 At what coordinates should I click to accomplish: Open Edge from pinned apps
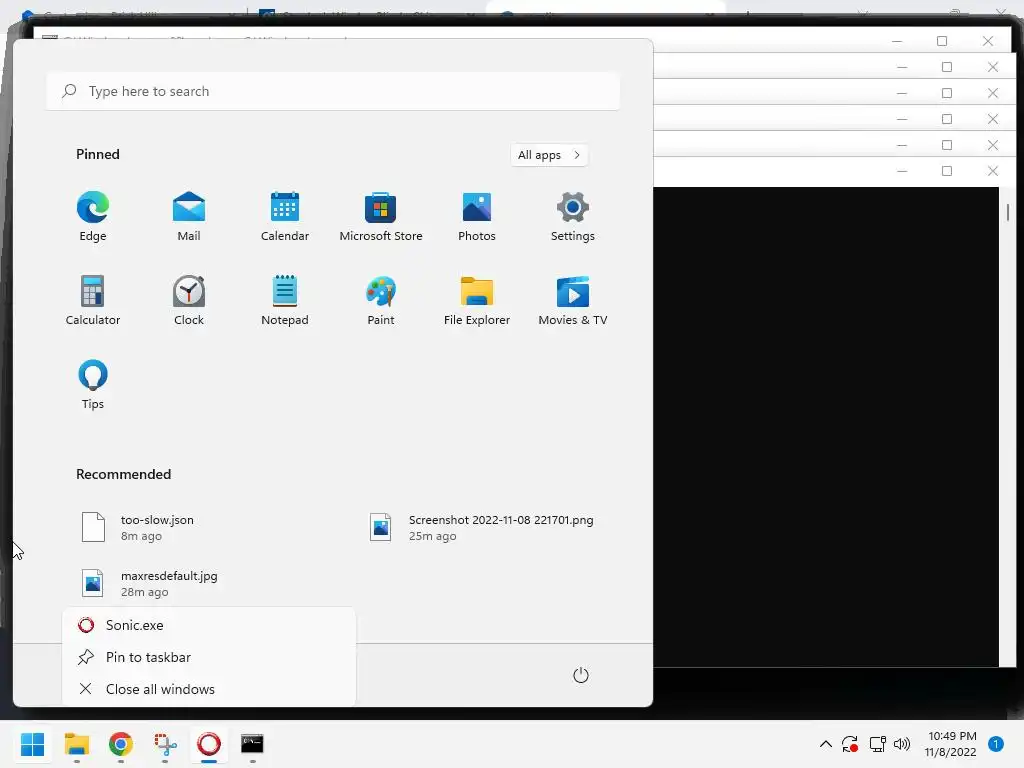coord(93,217)
